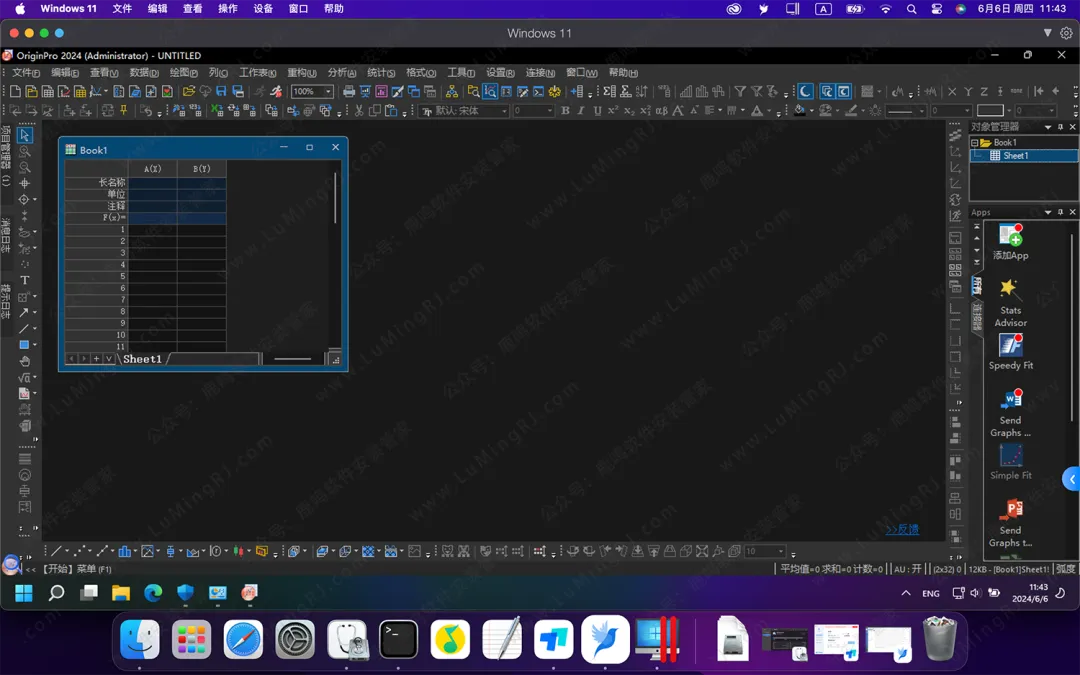Click the Open folder toolbar icon
The image size is (1080, 675).
[188, 92]
